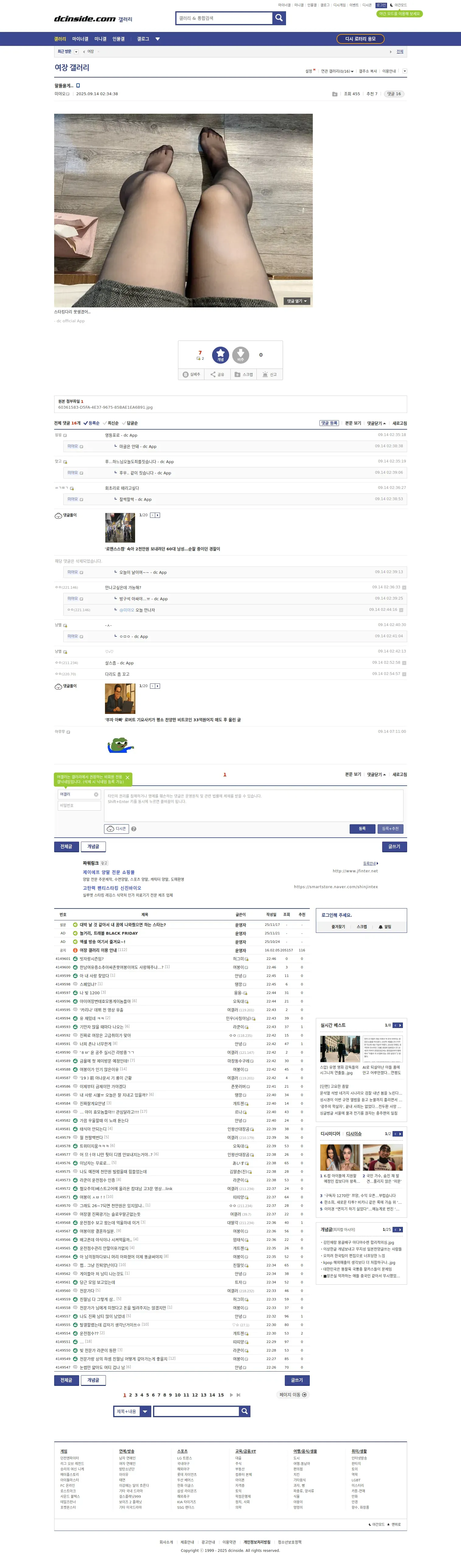The width and height of the screenshot is (461, 1568).
Task: Click next page arrow in pagination
Action: pyautogui.click(x=232, y=1394)
